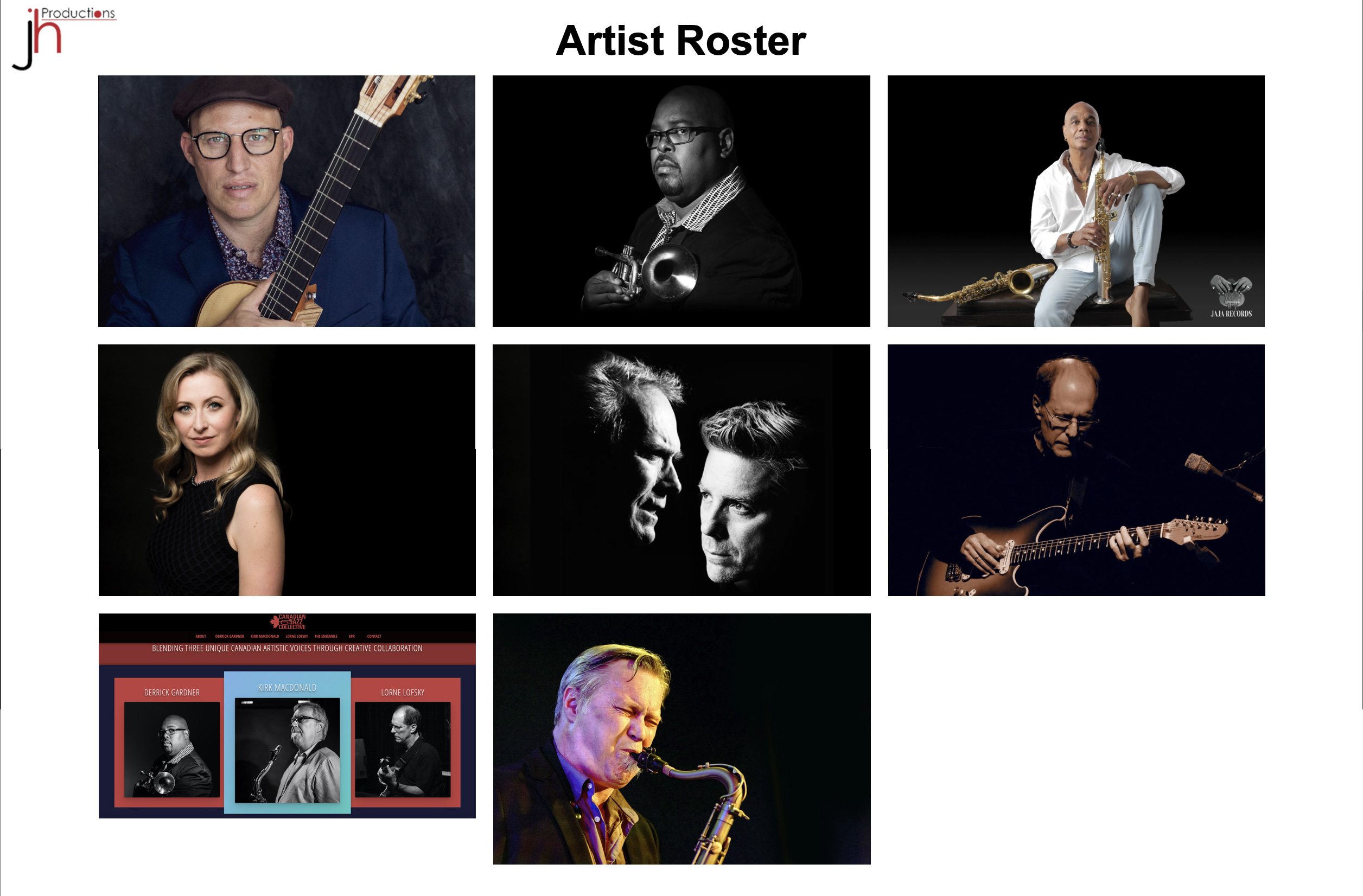1363x896 pixels.
Task: Open EPK in the Jazz Collective menu
Action: [x=352, y=636]
